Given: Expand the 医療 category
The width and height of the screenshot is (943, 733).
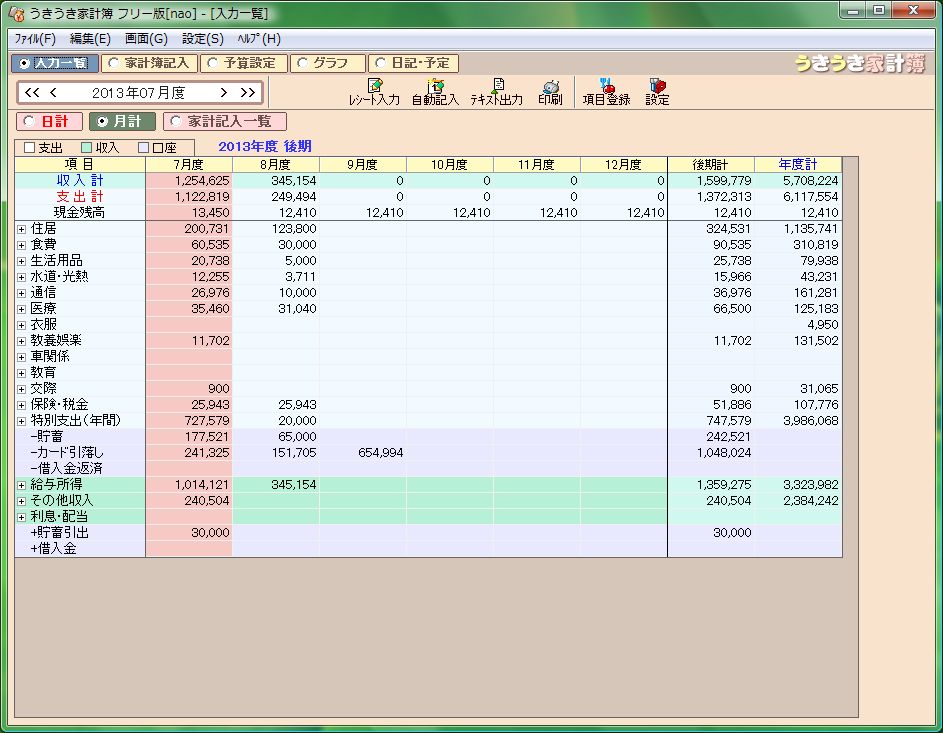Looking at the screenshot, I should tap(22, 309).
